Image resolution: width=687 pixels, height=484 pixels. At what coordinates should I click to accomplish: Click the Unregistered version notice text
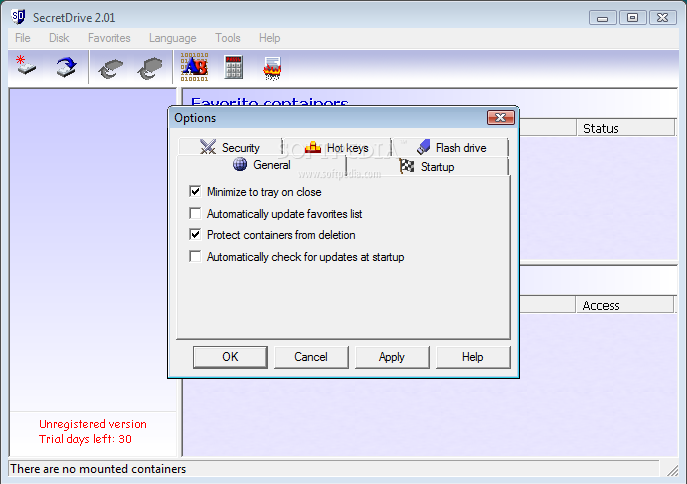click(93, 424)
